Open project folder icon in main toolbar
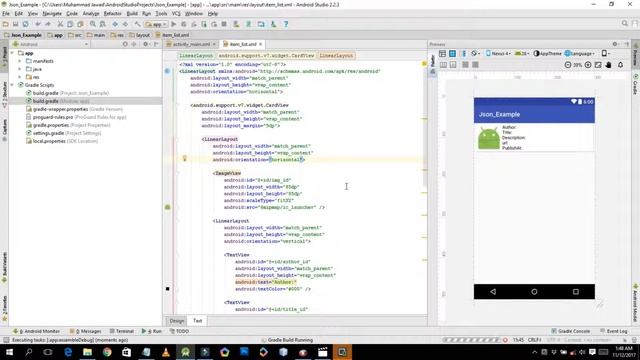The width and height of the screenshot is (640, 360). click(x=6, y=24)
